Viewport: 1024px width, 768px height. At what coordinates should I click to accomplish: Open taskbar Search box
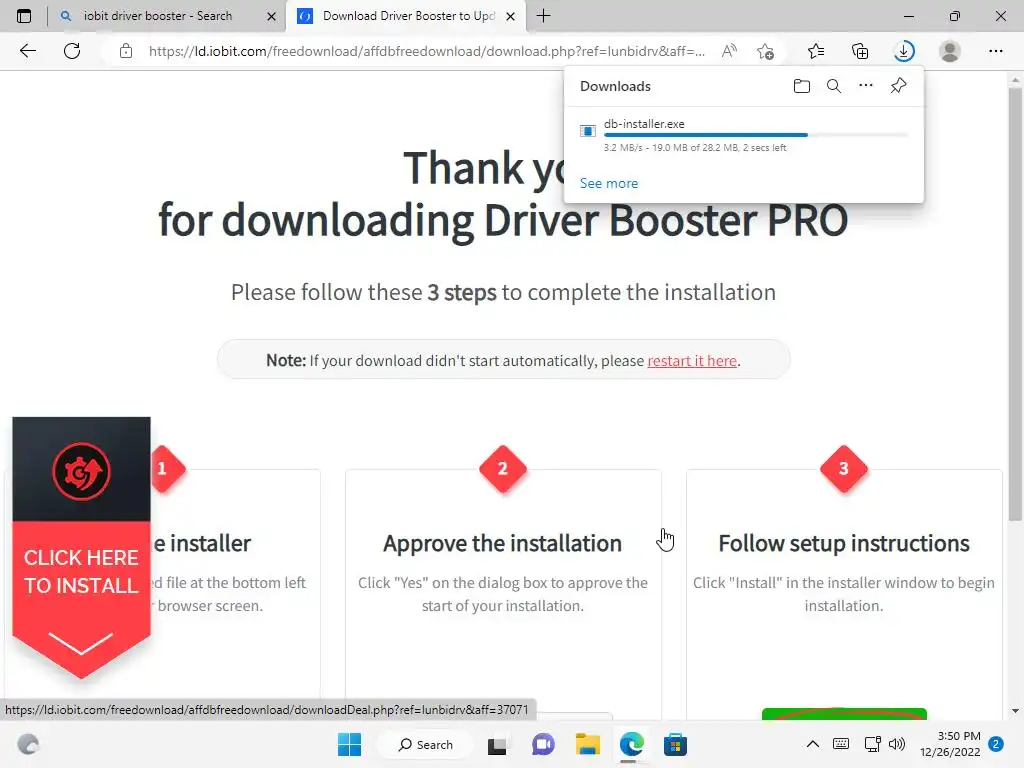coord(426,744)
